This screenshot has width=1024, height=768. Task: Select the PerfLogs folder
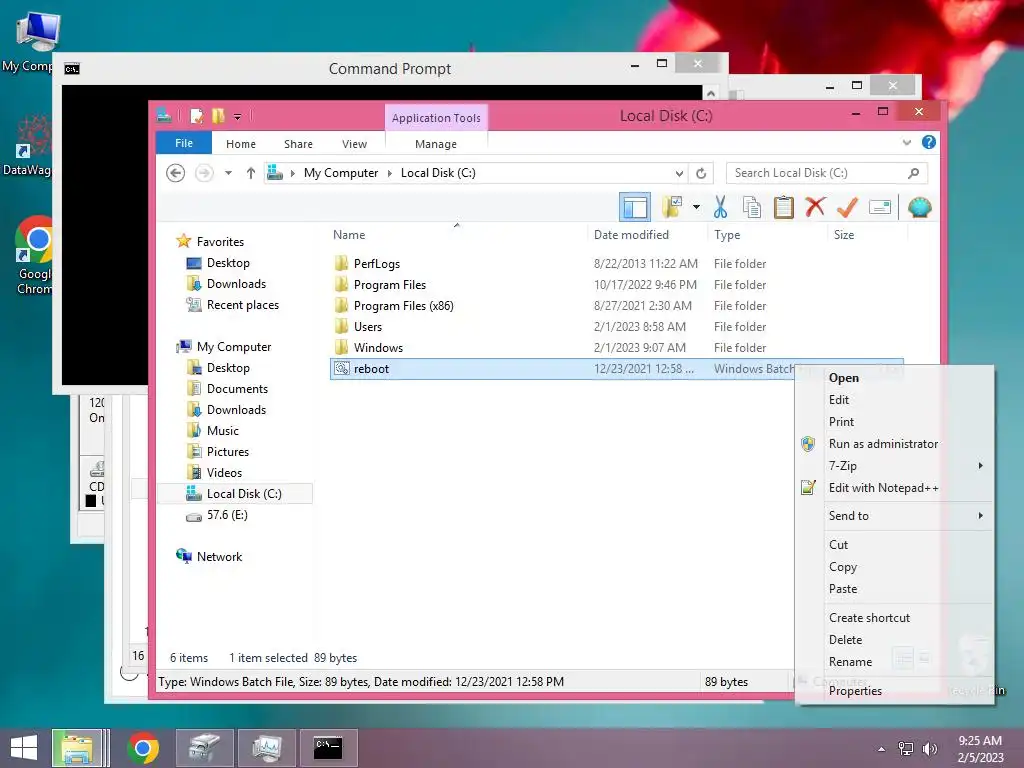click(x=376, y=264)
